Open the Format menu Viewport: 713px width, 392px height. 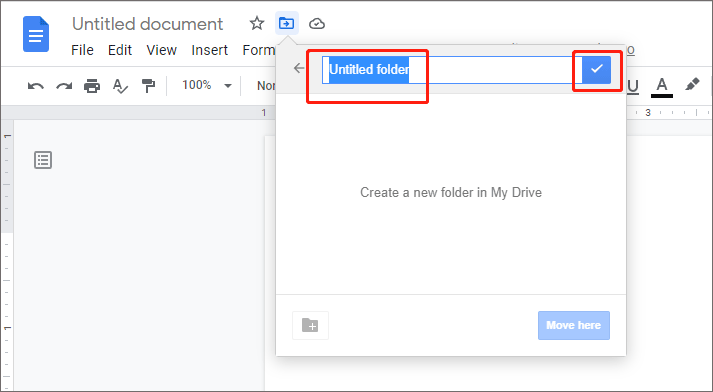pos(259,50)
